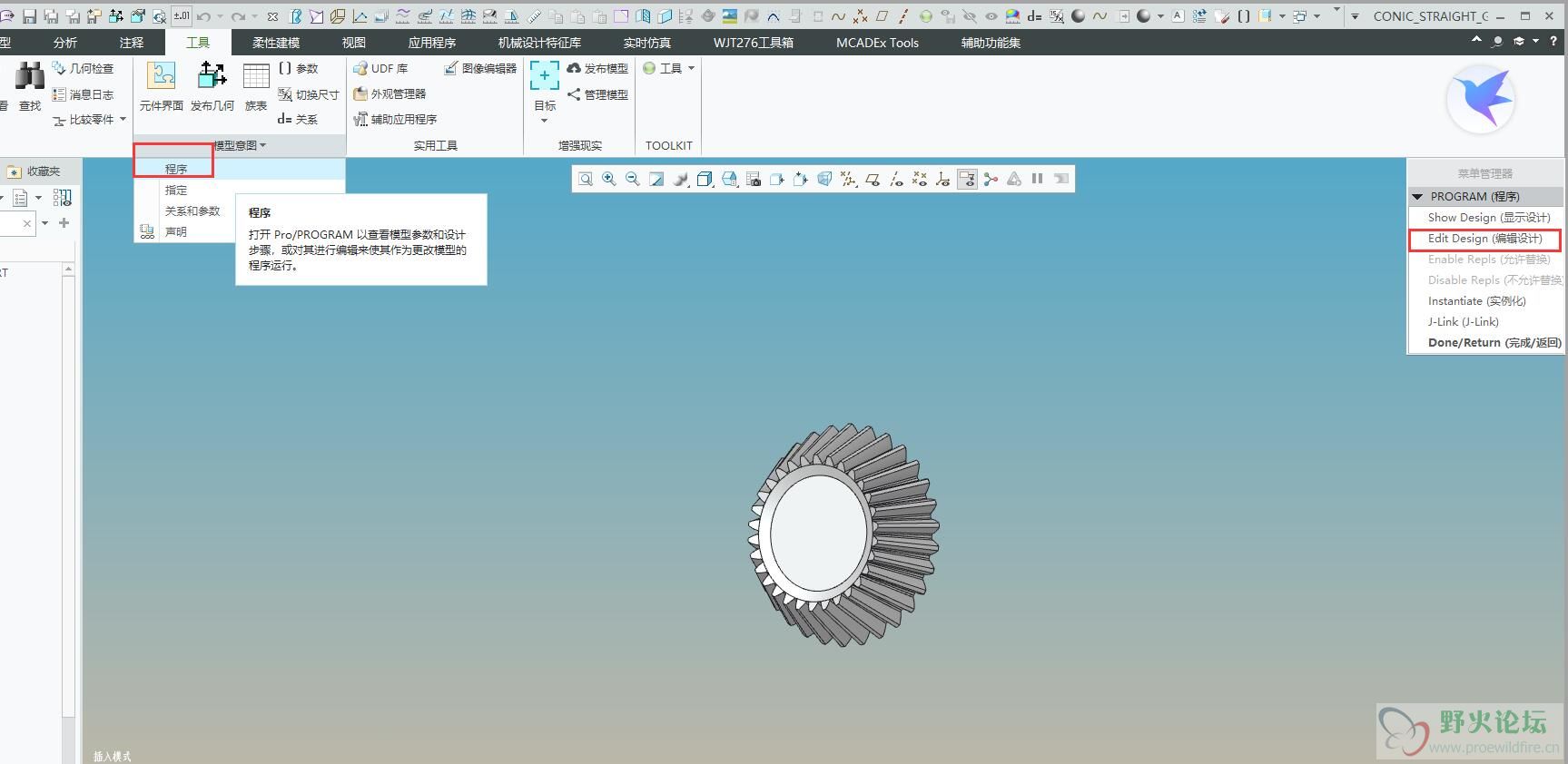Click the Zoom Out magnifier icon
This screenshot has height=764, width=1568.
[633, 179]
